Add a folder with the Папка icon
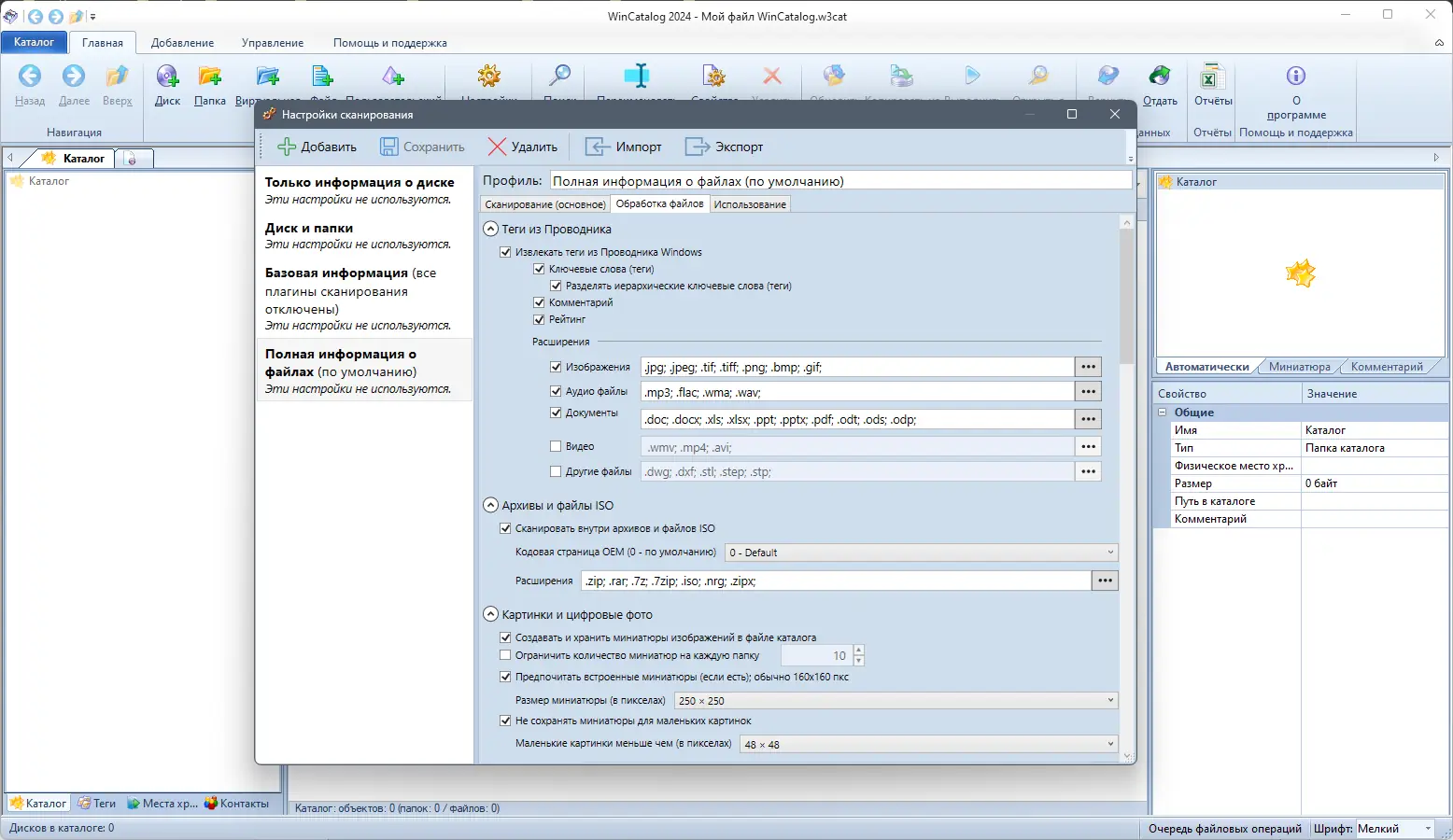The height and width of the screenshot is (840, 1453). (x=210, y=77)
